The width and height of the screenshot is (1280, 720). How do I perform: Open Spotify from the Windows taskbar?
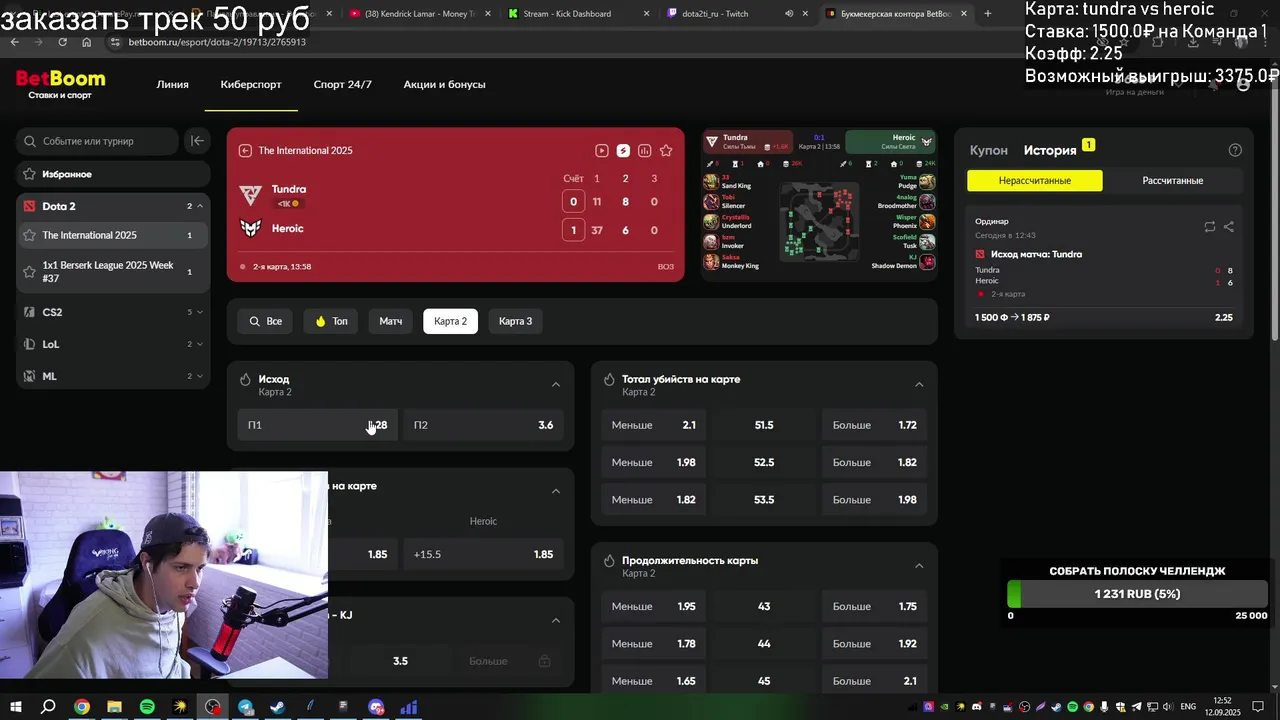pyautogui.click(x=147, y=707)
